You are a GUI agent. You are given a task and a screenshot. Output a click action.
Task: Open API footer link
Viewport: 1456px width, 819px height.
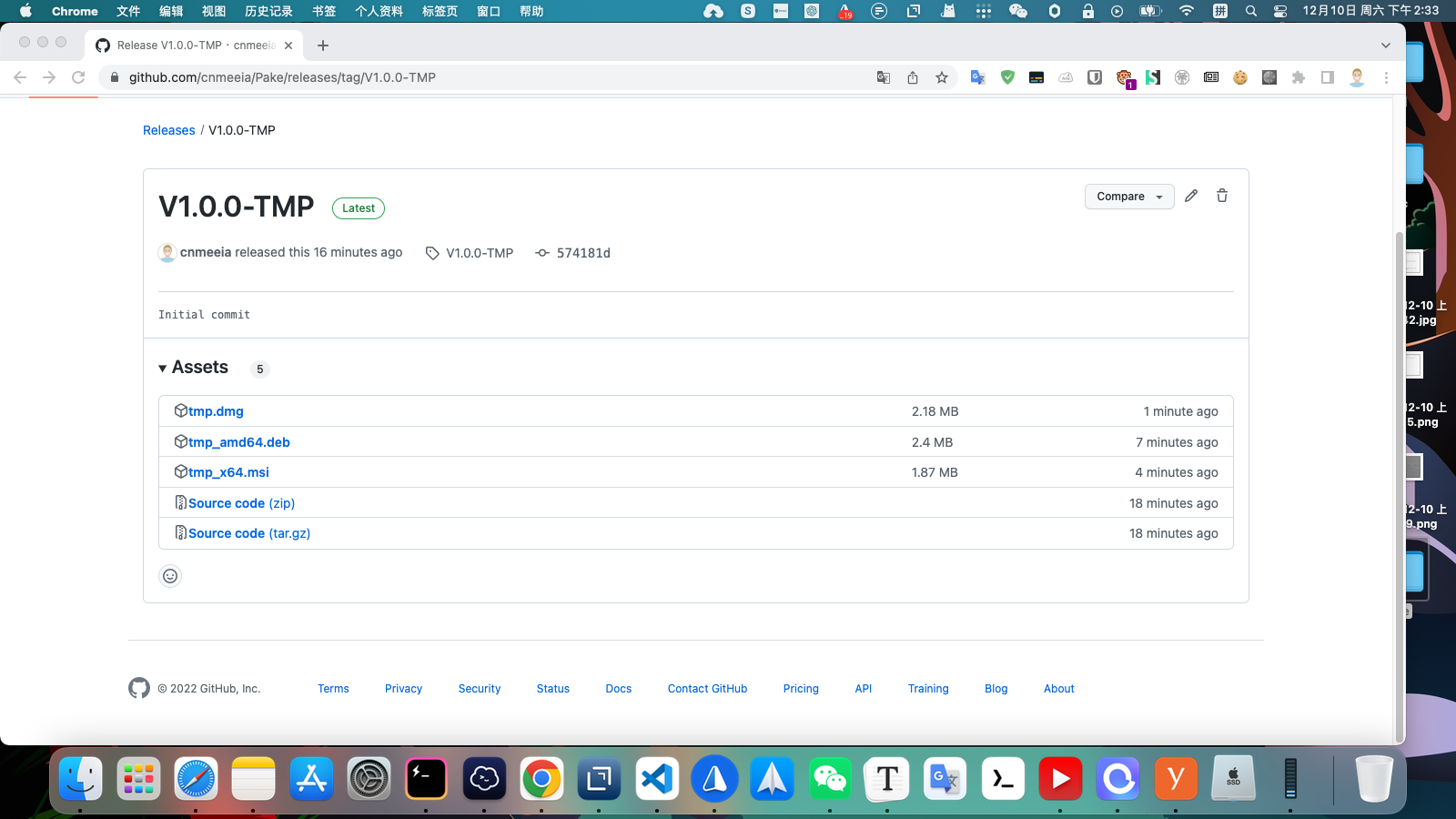click(864, 689)
